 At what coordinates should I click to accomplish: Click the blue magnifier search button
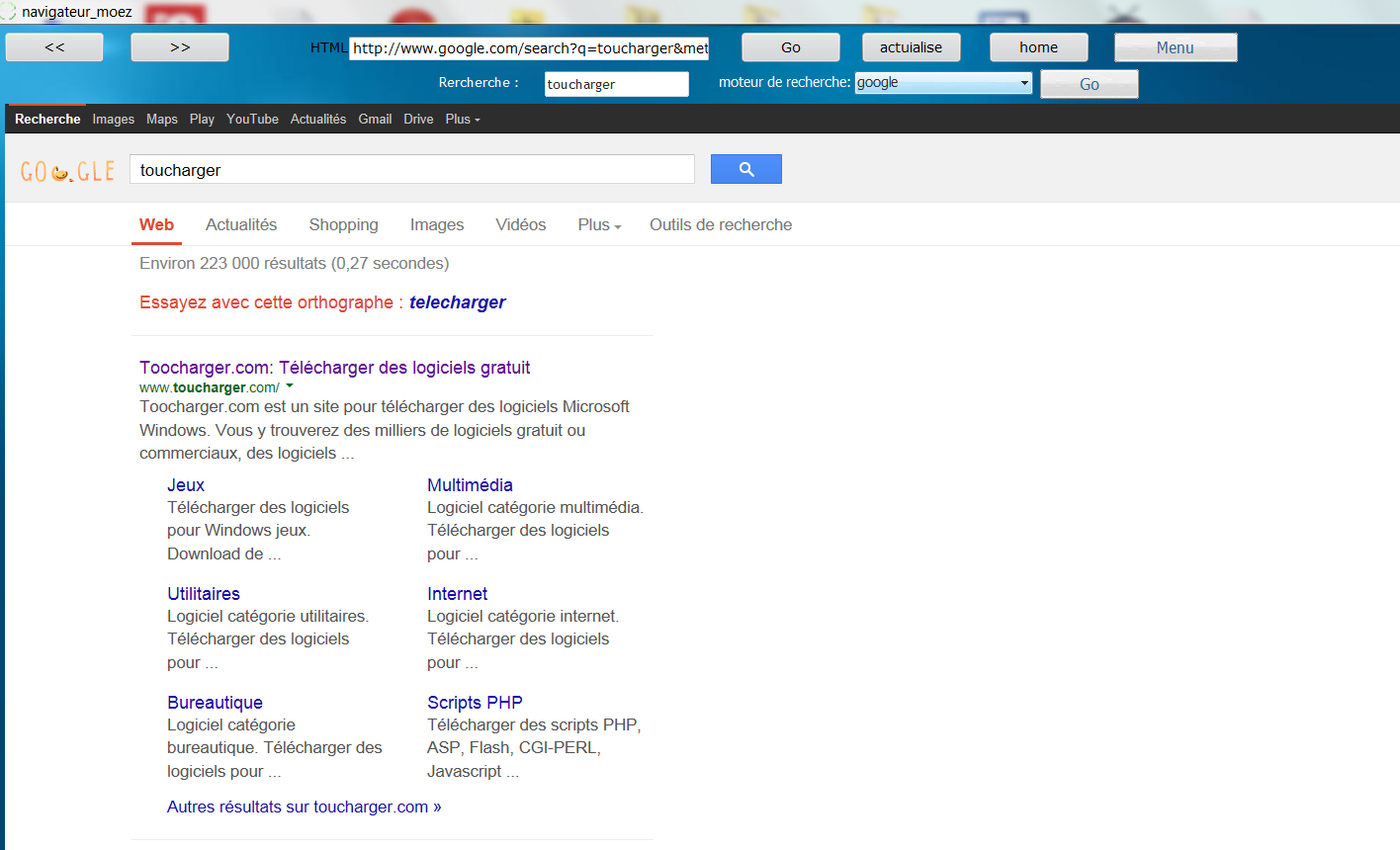pyautogui.click(x=745, y=169)
